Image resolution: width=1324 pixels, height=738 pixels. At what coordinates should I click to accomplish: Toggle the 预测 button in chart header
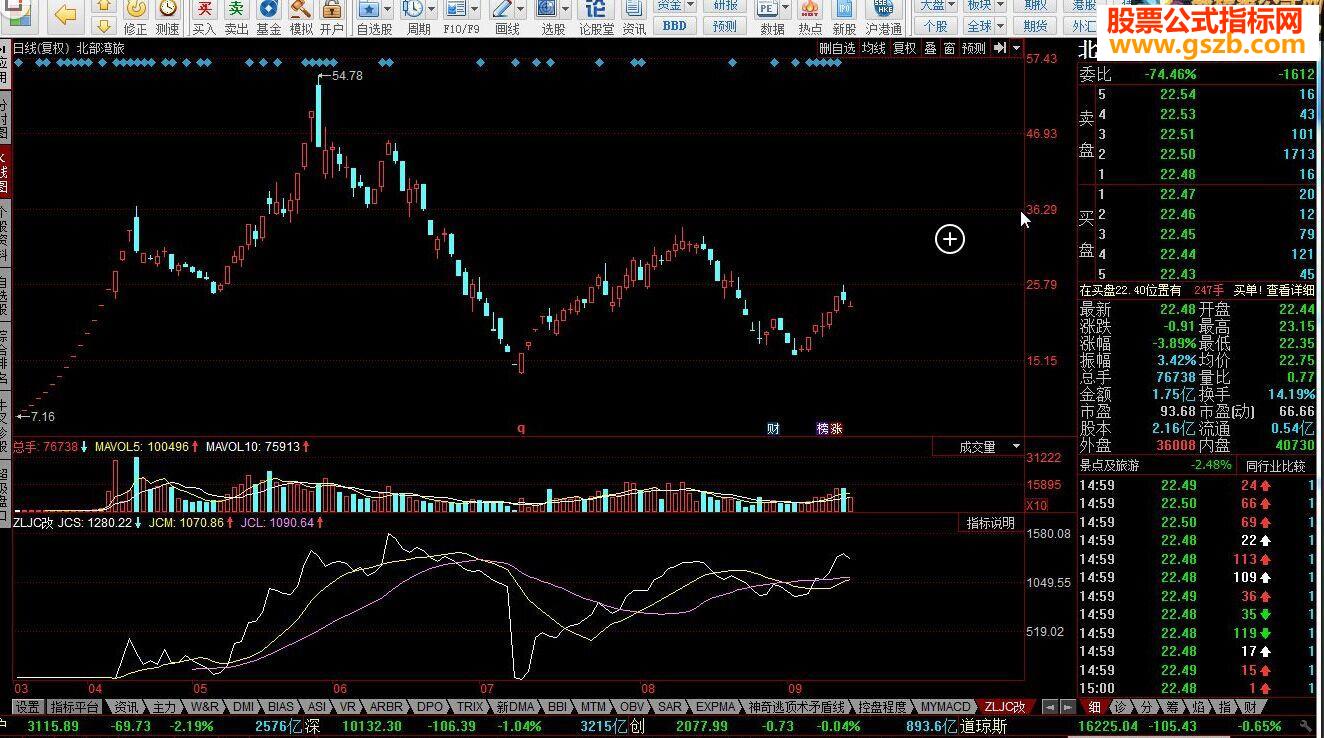[x=973, y=48]
